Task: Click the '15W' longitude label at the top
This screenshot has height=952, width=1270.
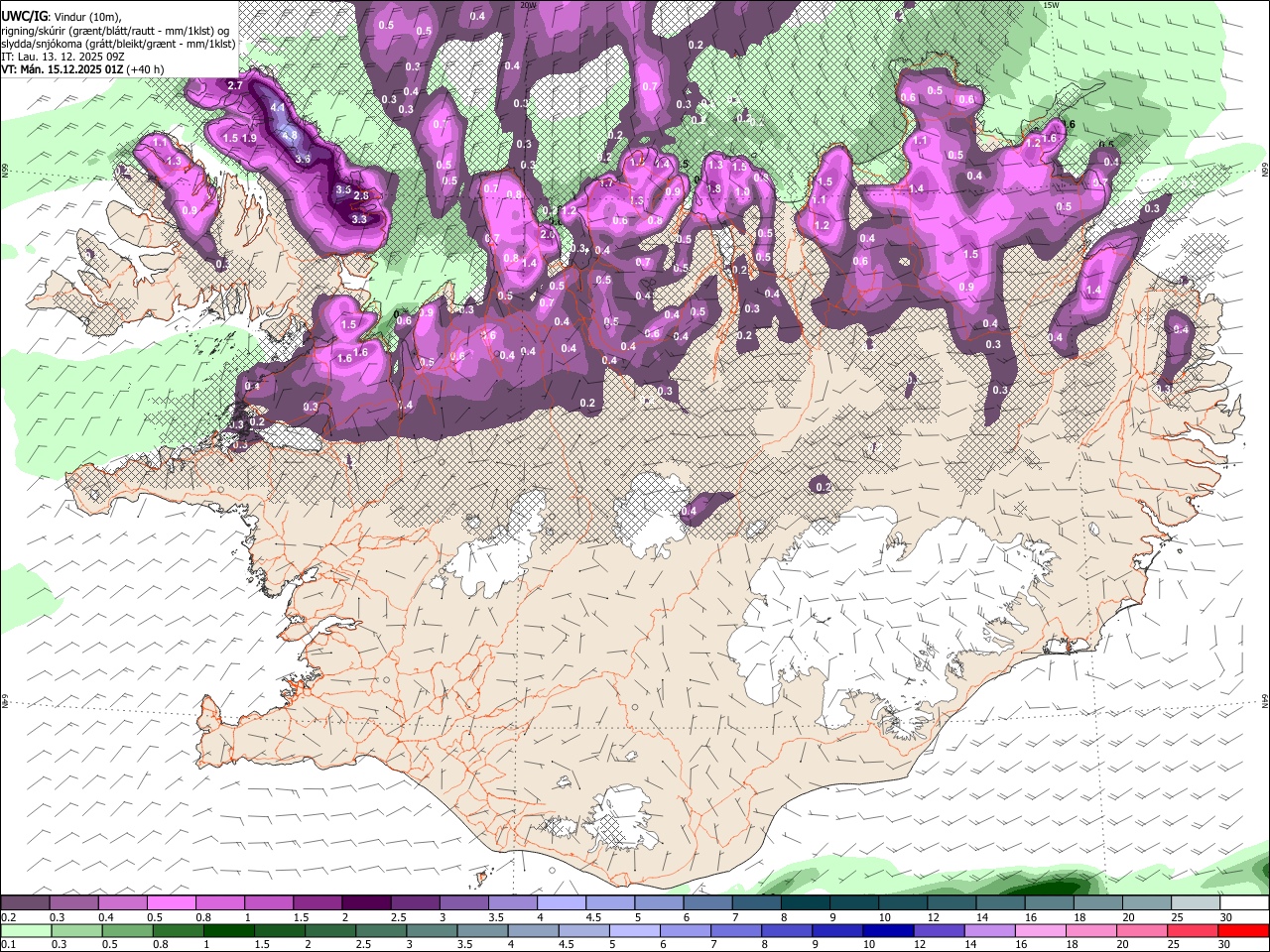Action: click(1051, 5)
